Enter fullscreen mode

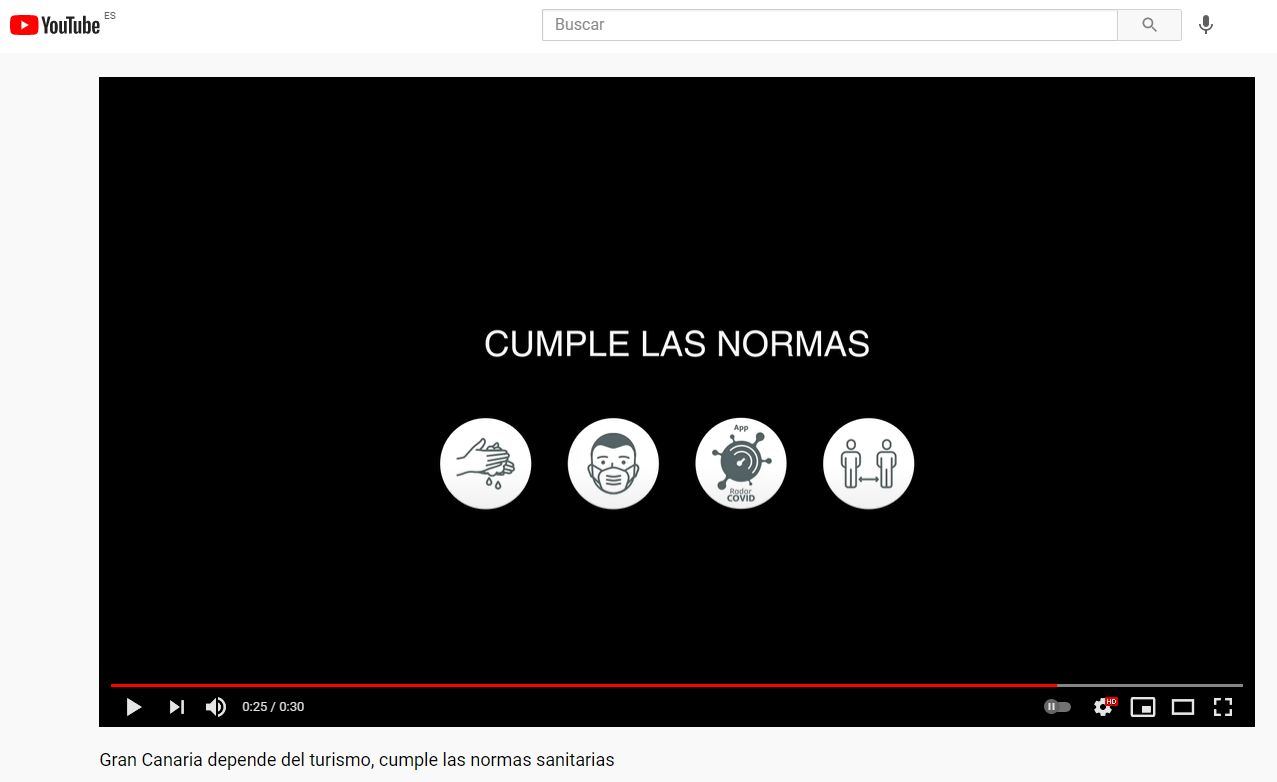click(x=1222, y=707)
